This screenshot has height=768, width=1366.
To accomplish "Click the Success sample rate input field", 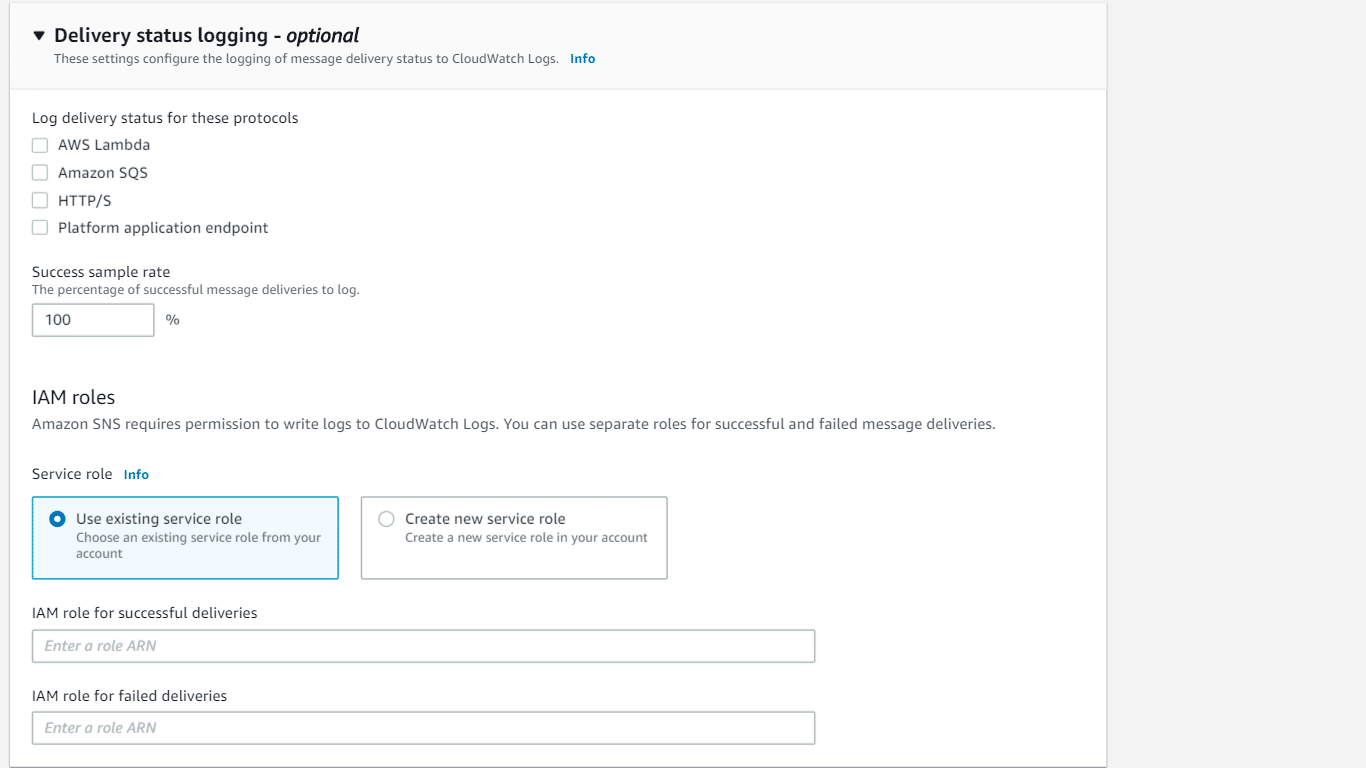I will click(92, 319).
